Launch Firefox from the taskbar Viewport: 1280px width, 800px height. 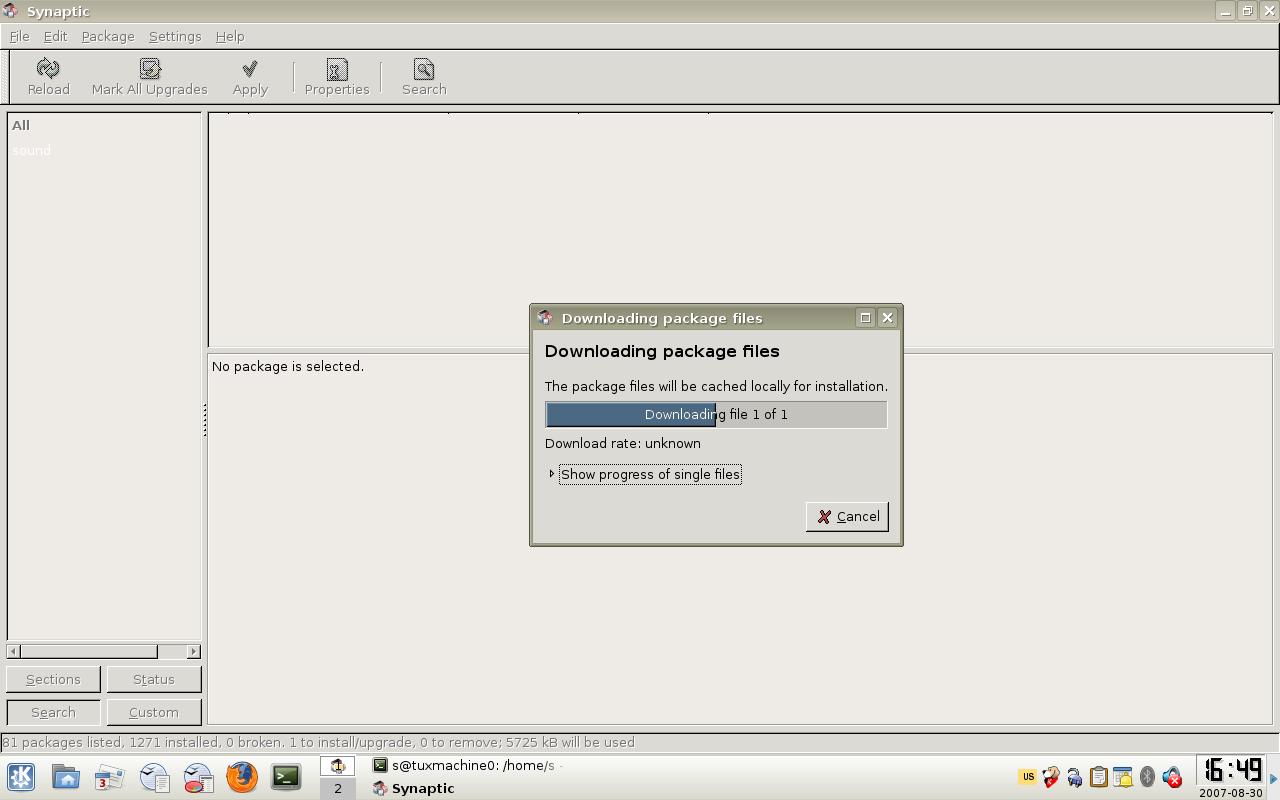(242, 777)
